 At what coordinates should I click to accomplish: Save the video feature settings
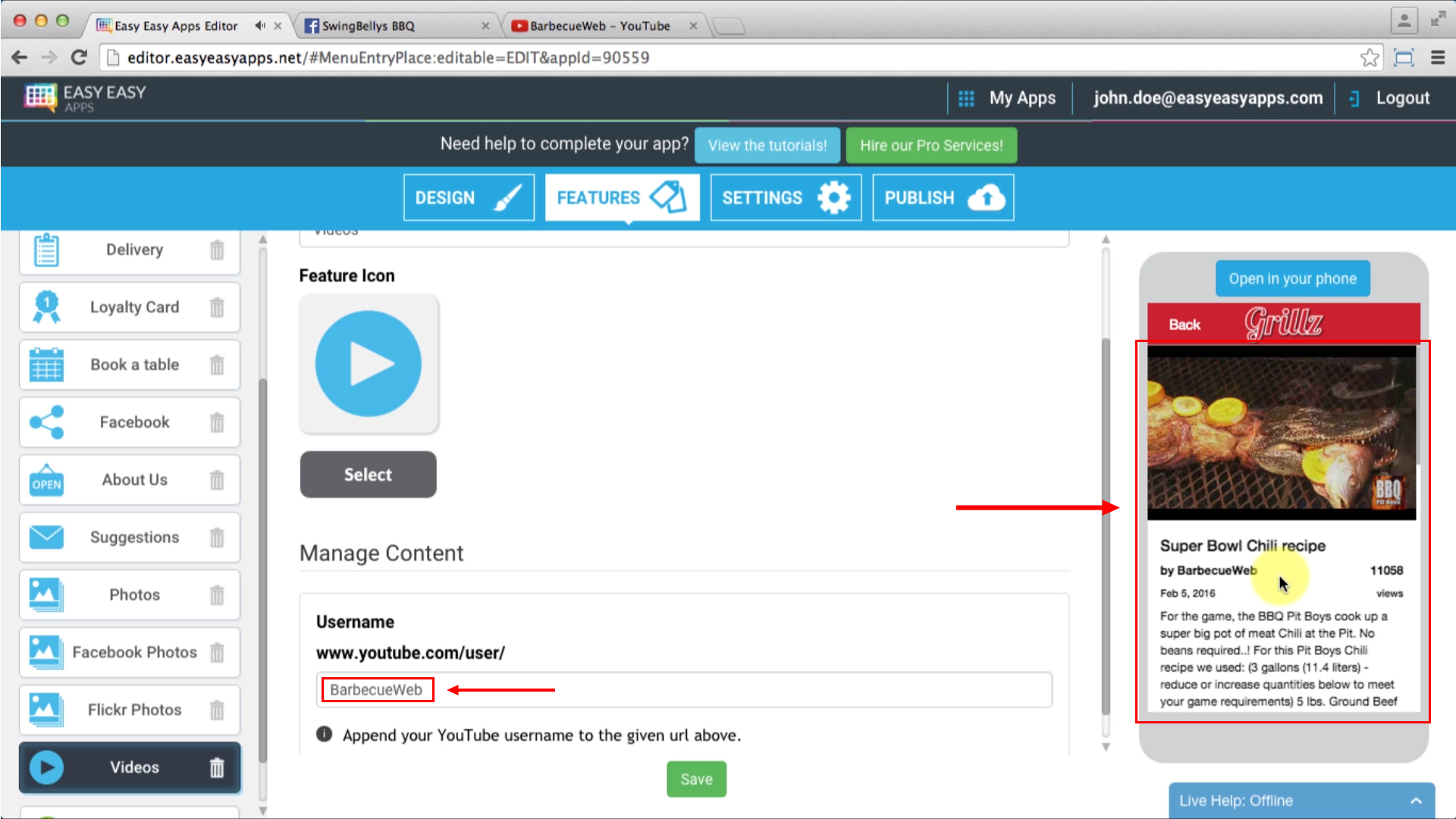pyautogui.click(x=695, y=778)
